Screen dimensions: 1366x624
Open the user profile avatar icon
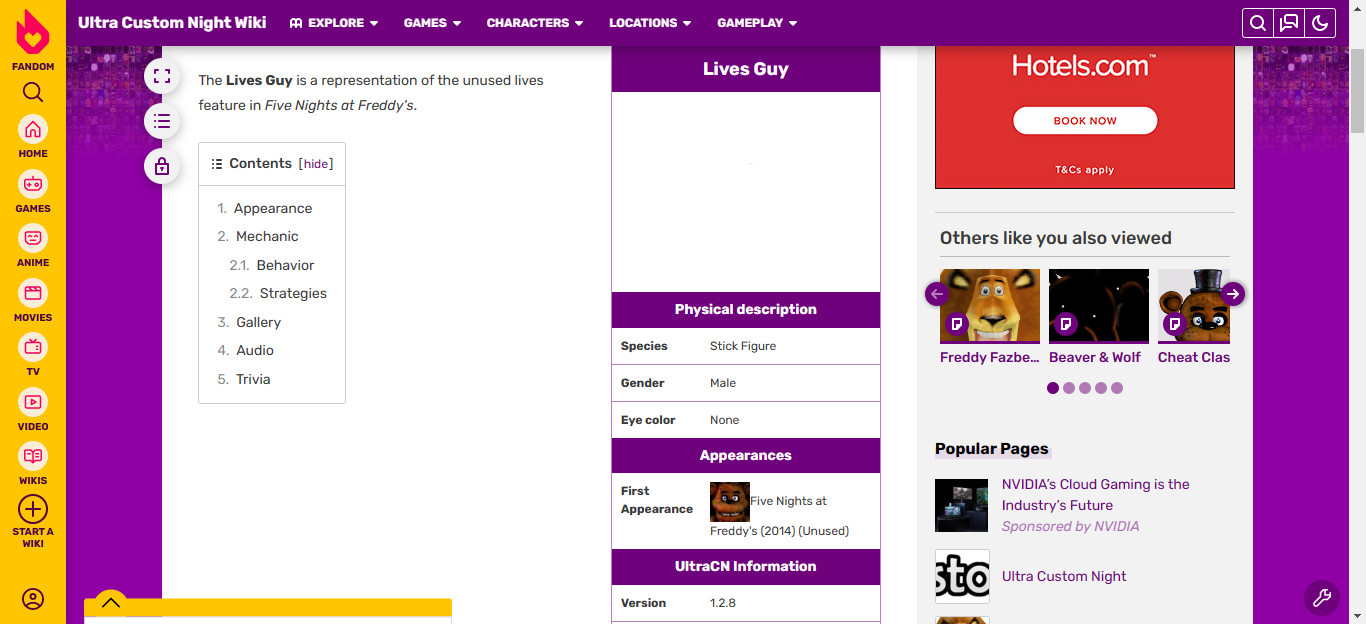pyautogui.click(x=33, y=599)
